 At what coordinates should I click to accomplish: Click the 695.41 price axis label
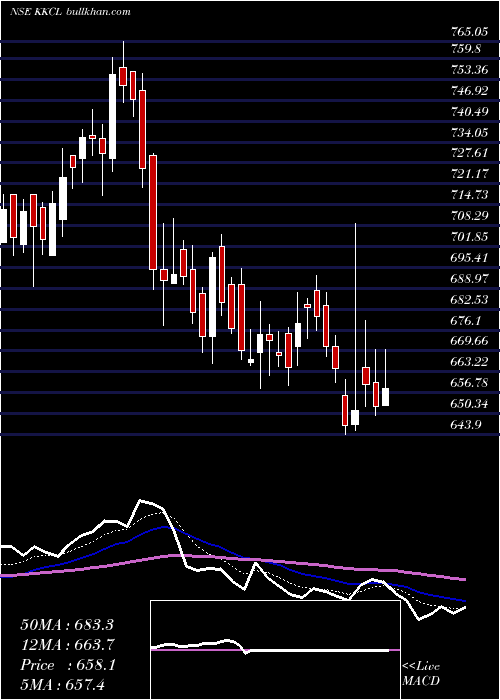point(469,257)
